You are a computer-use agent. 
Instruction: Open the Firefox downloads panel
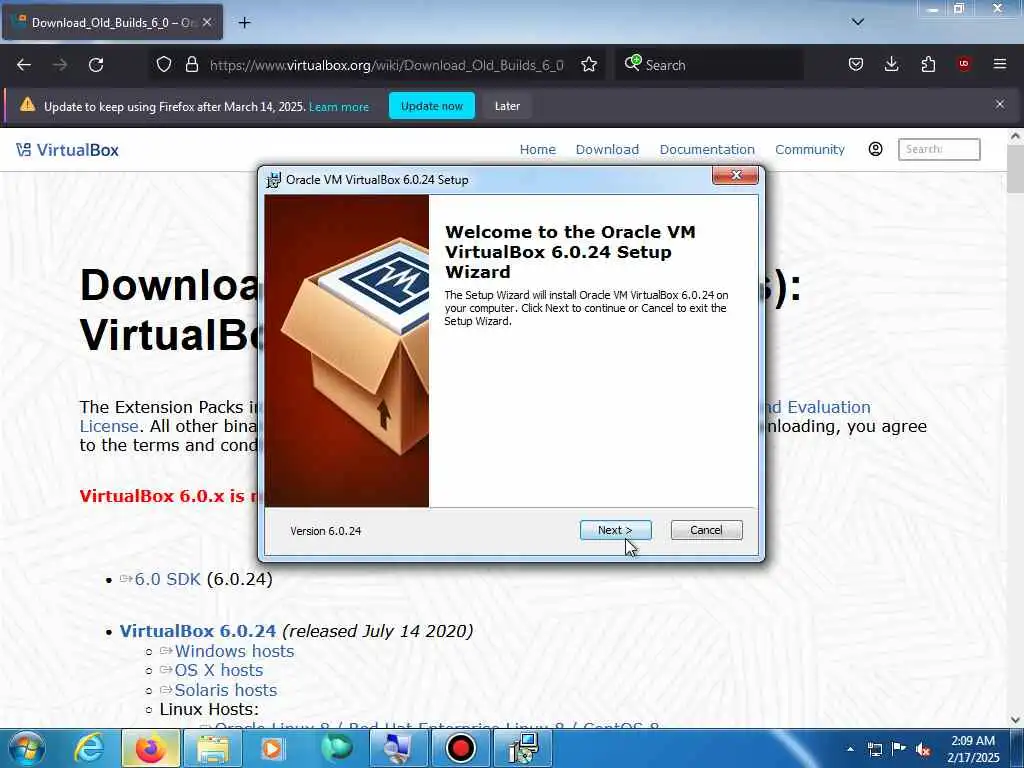coord(891,64)
